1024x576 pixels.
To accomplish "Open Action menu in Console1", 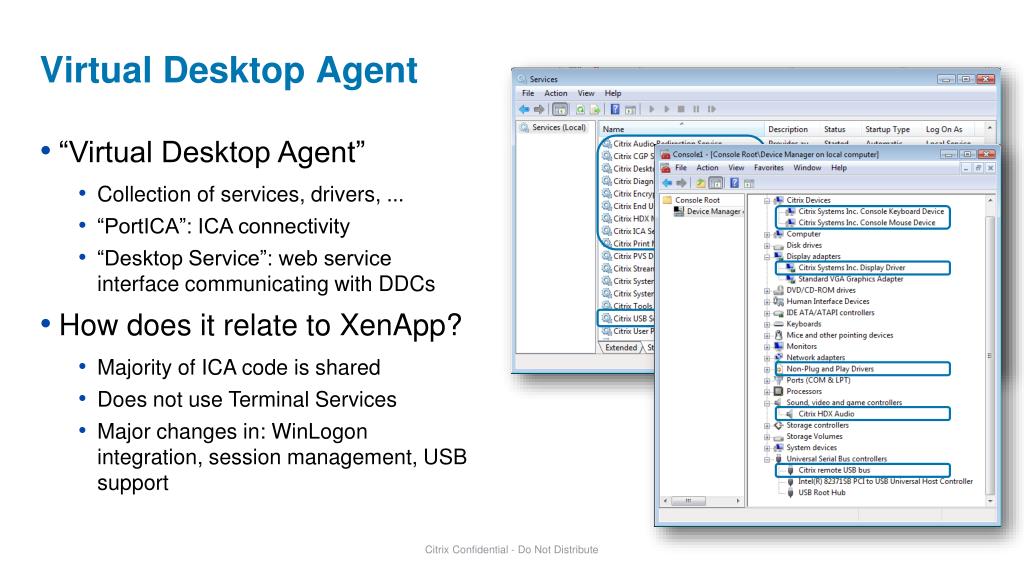I will point(707,168).
